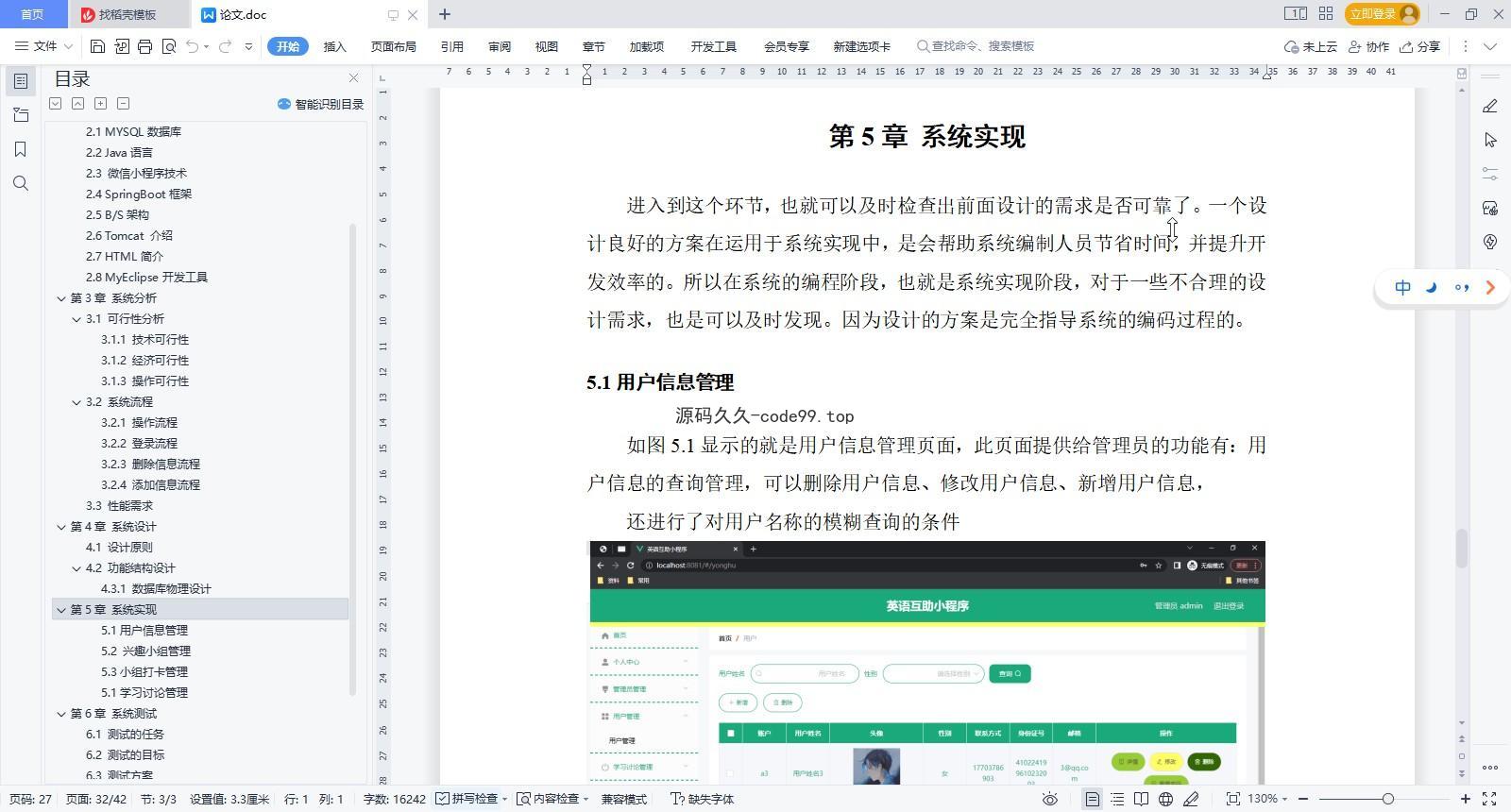The image size is (1511, 812).
Task: Collapse the 第5章 系统实现 outline node
Action: point(61,610)
